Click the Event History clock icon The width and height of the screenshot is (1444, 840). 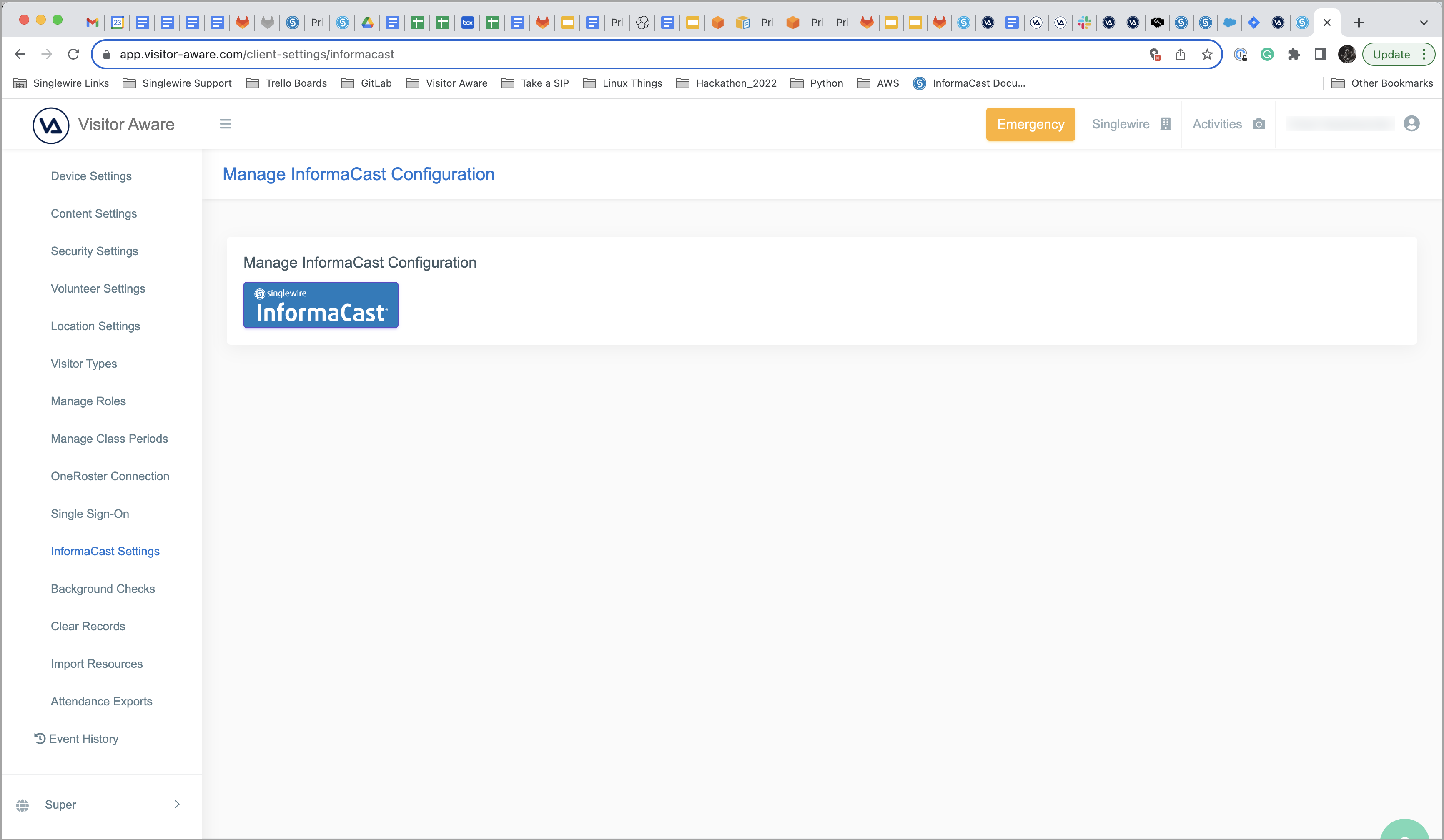coord(40,739)
